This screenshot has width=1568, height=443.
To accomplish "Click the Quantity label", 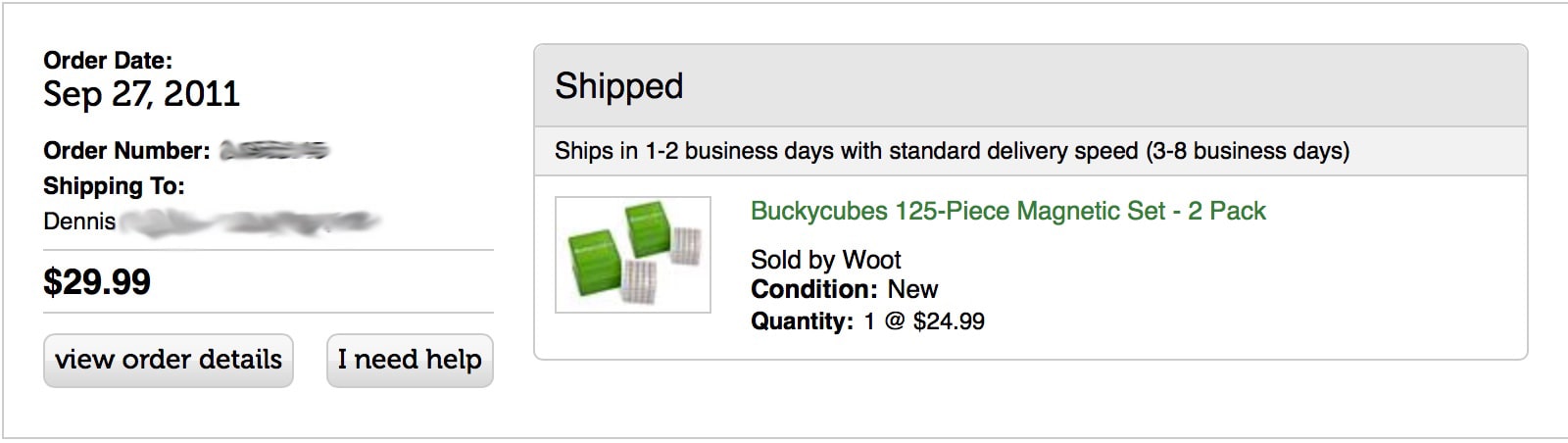I will click(x=802, y=321).
